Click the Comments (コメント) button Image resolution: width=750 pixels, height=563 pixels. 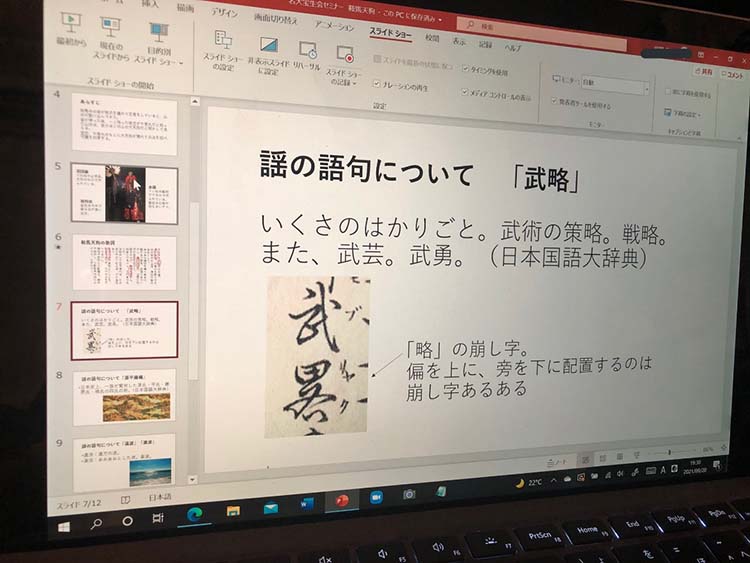point(732,75)
